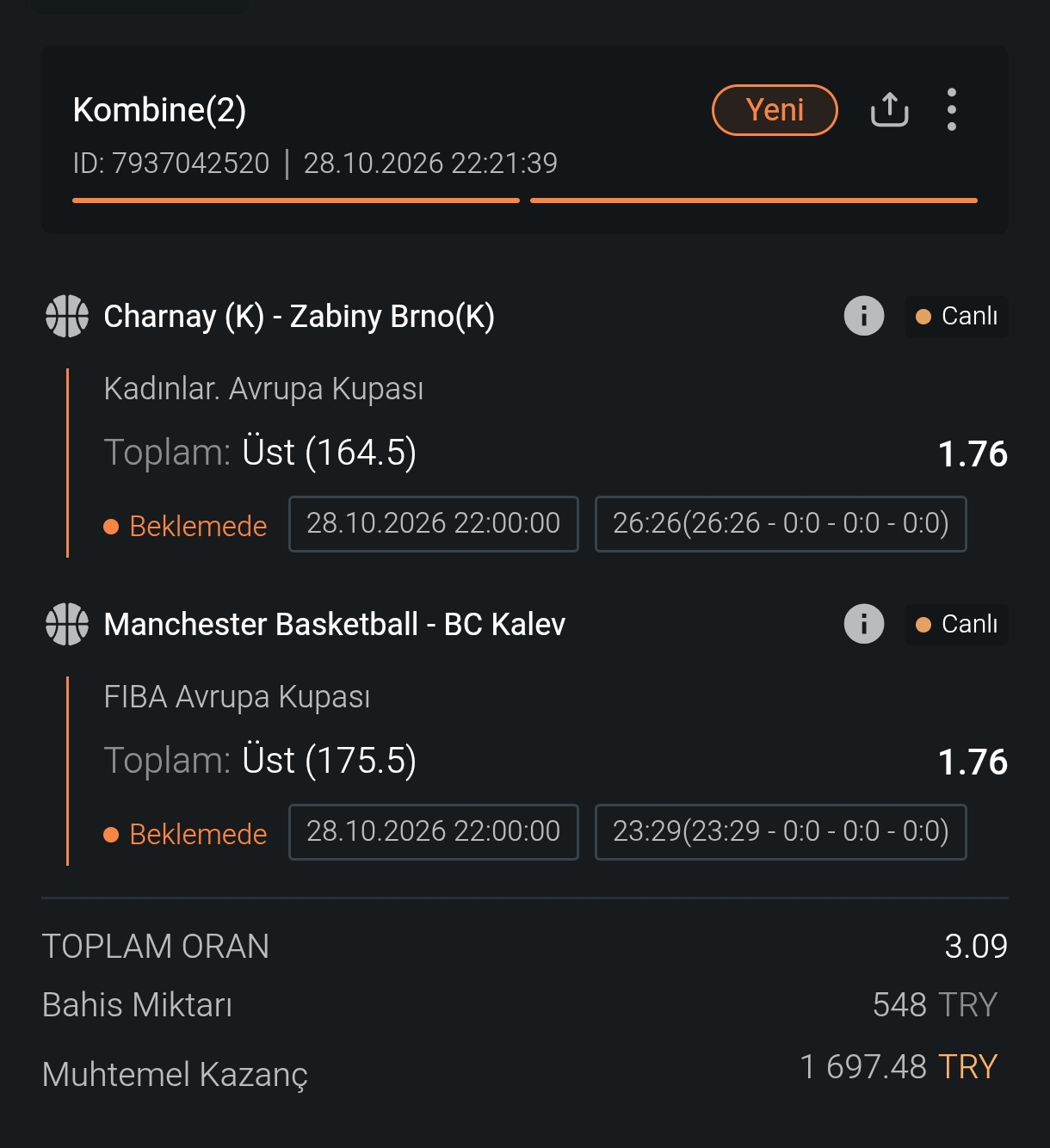Click Beklemede status under Kadınlar Avrupa Kupası
This screenshot has width=1050, height=1148.
click(185, 526)
